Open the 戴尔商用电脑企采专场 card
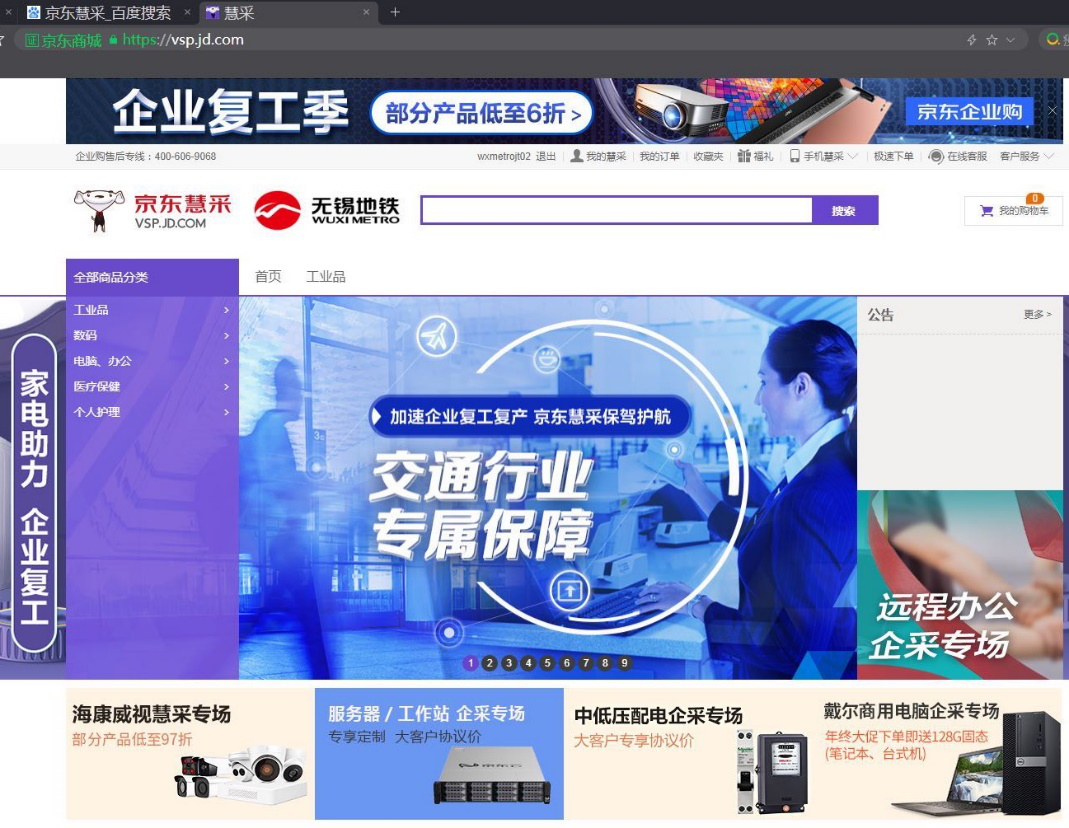This screenshot has width=1069, height=828. click(x=938, y=754)
